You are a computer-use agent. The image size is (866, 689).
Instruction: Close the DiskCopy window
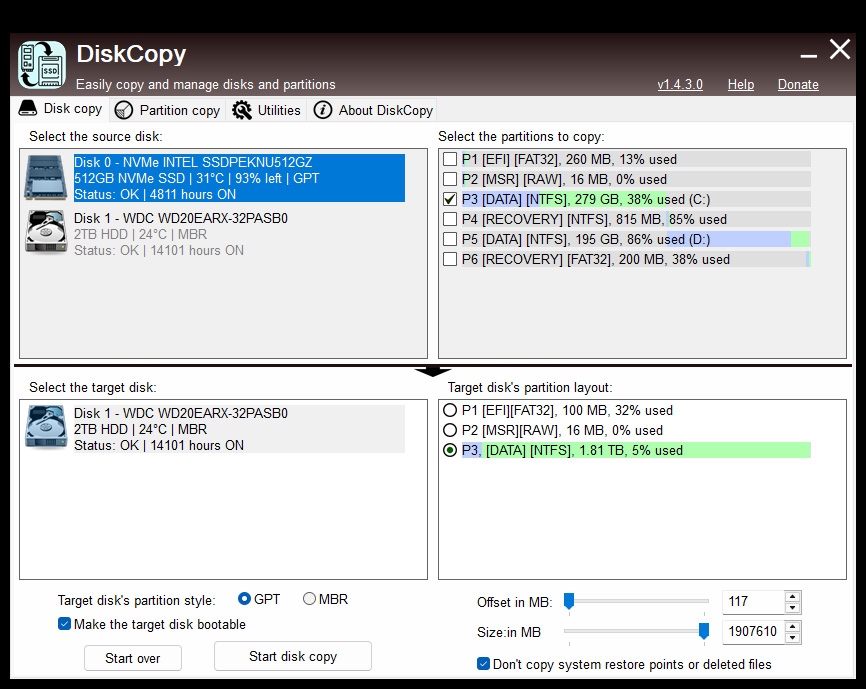(x=839, y=49)
